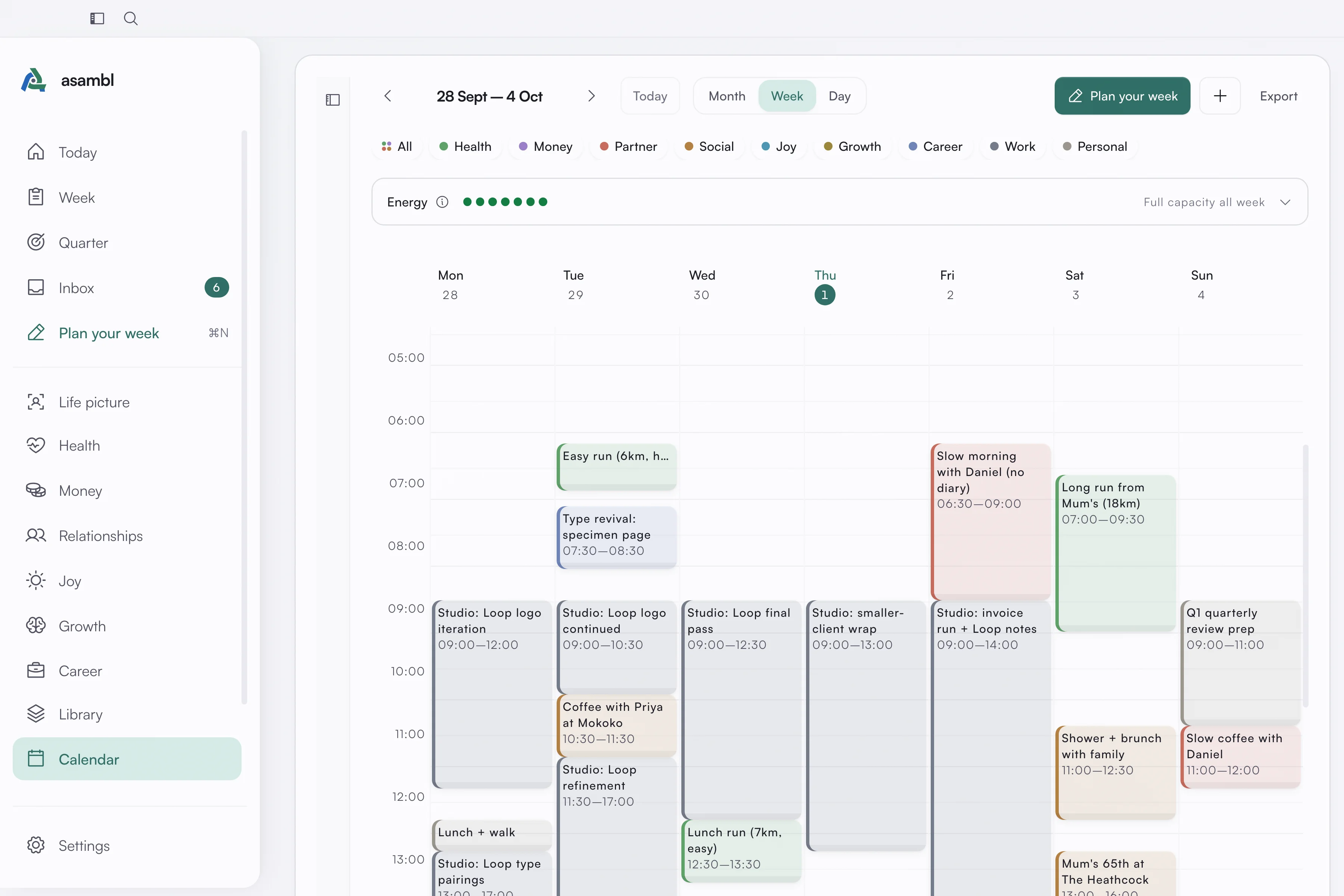Image resolution: width=1344 pixels, height=896 pixels.
Task: Open Week in sidebar
Action: (127, 198)
